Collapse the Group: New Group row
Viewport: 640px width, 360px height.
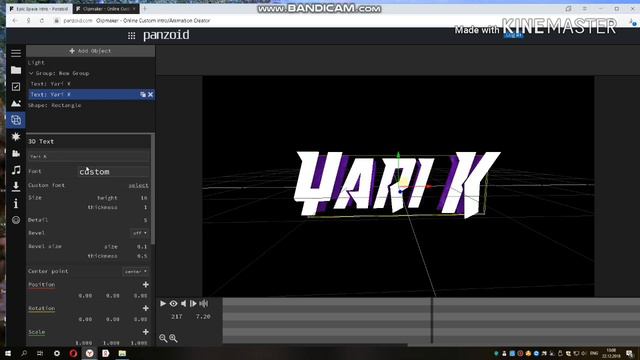[31, 73]
